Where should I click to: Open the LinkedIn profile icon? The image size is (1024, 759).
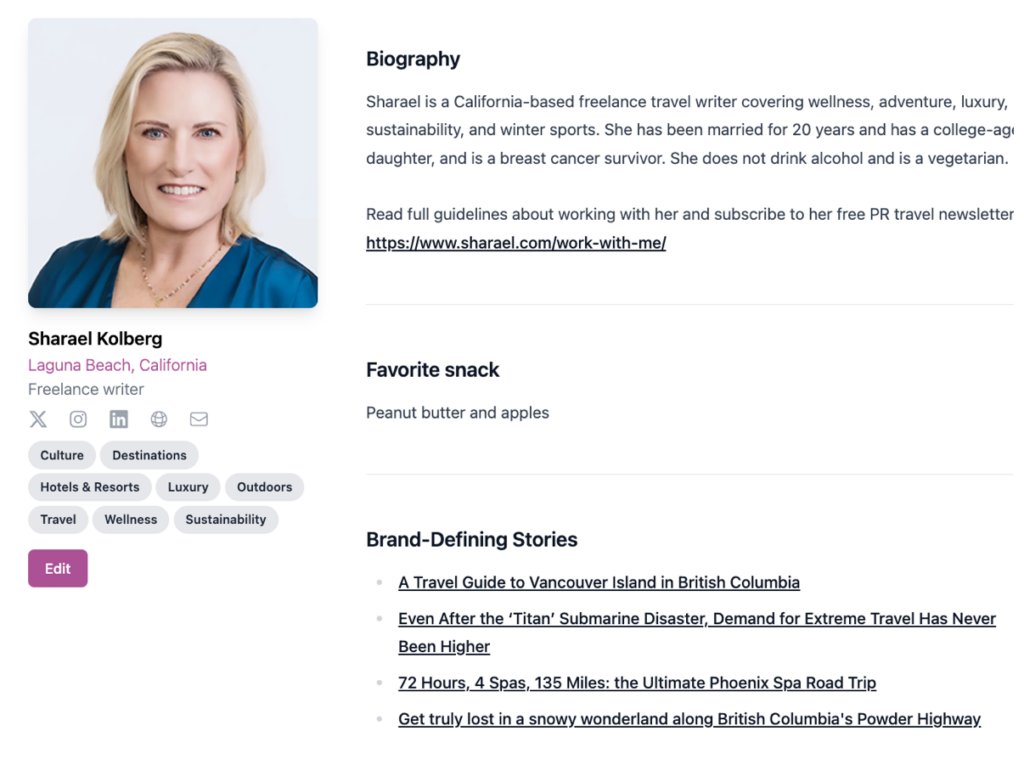119,419
